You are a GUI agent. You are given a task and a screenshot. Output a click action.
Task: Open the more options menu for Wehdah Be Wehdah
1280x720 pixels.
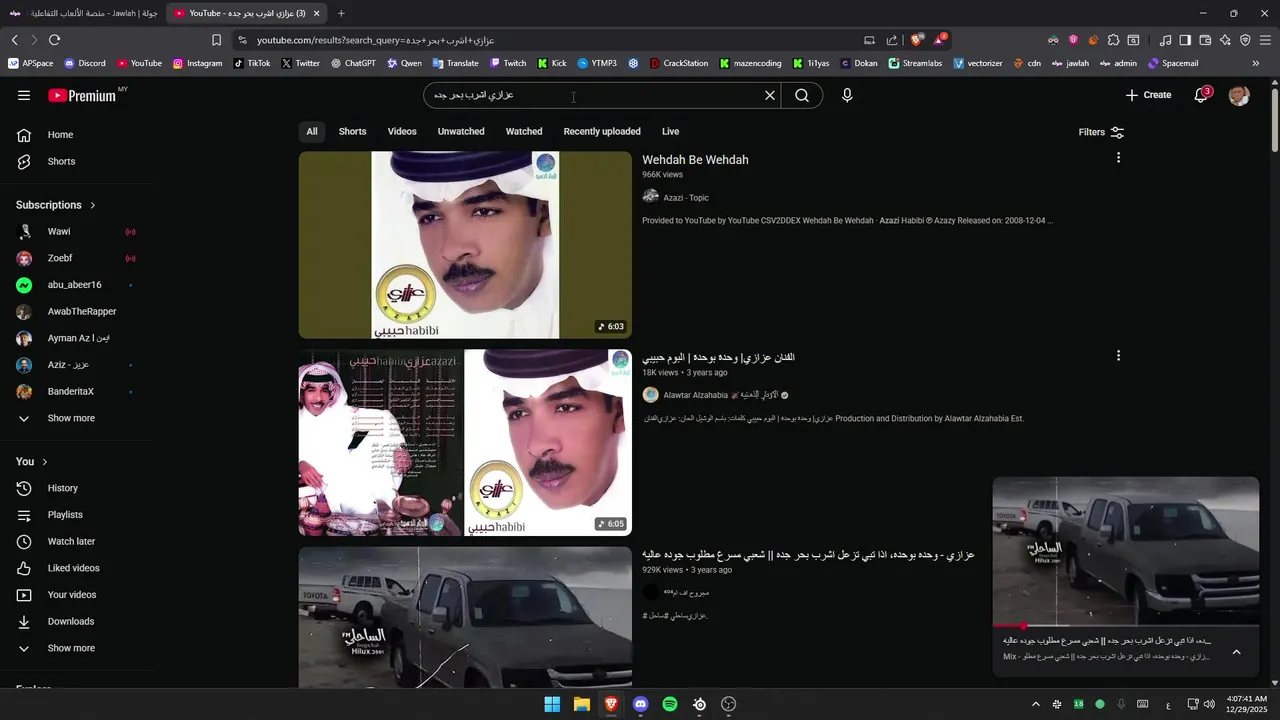pos(1118,158)
